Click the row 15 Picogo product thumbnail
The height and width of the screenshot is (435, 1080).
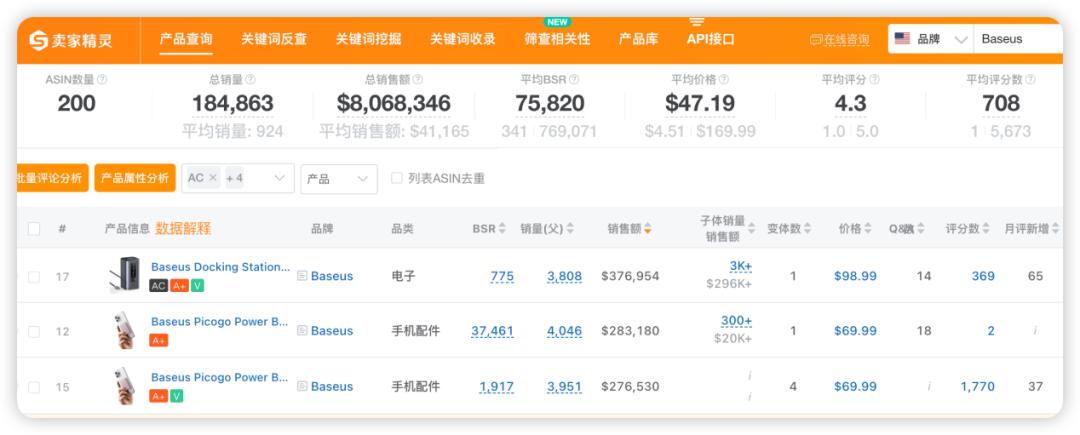(125, 385)
